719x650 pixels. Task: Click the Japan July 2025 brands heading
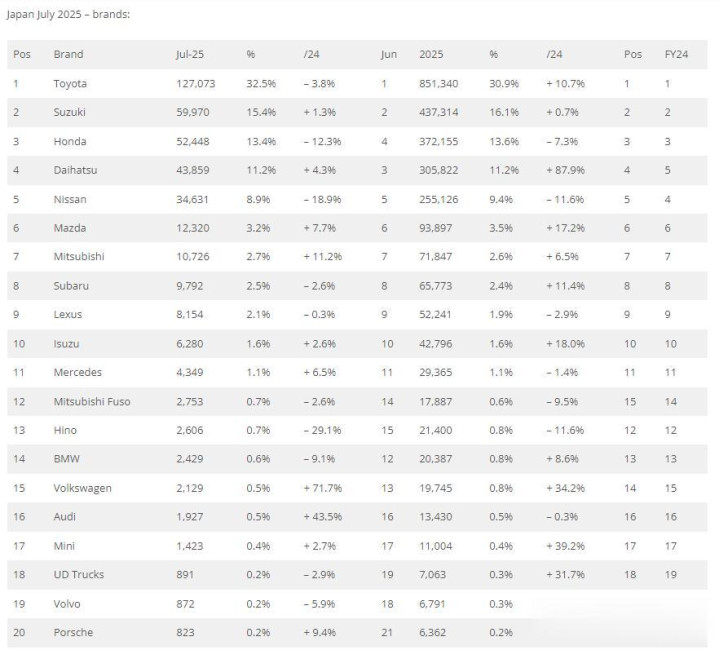point(68,14)
